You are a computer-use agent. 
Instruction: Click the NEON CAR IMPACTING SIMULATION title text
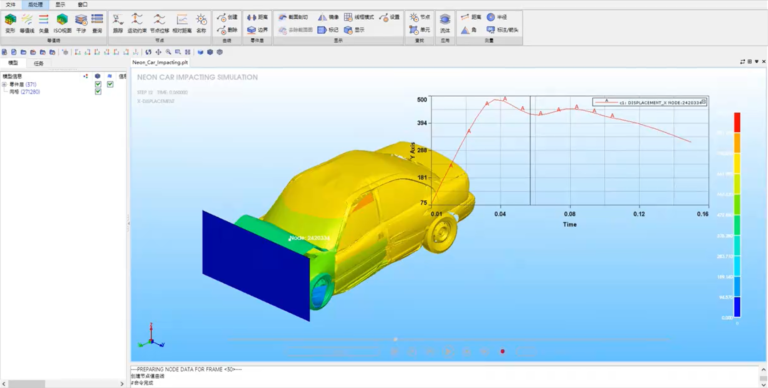click(x=197, y=77)
